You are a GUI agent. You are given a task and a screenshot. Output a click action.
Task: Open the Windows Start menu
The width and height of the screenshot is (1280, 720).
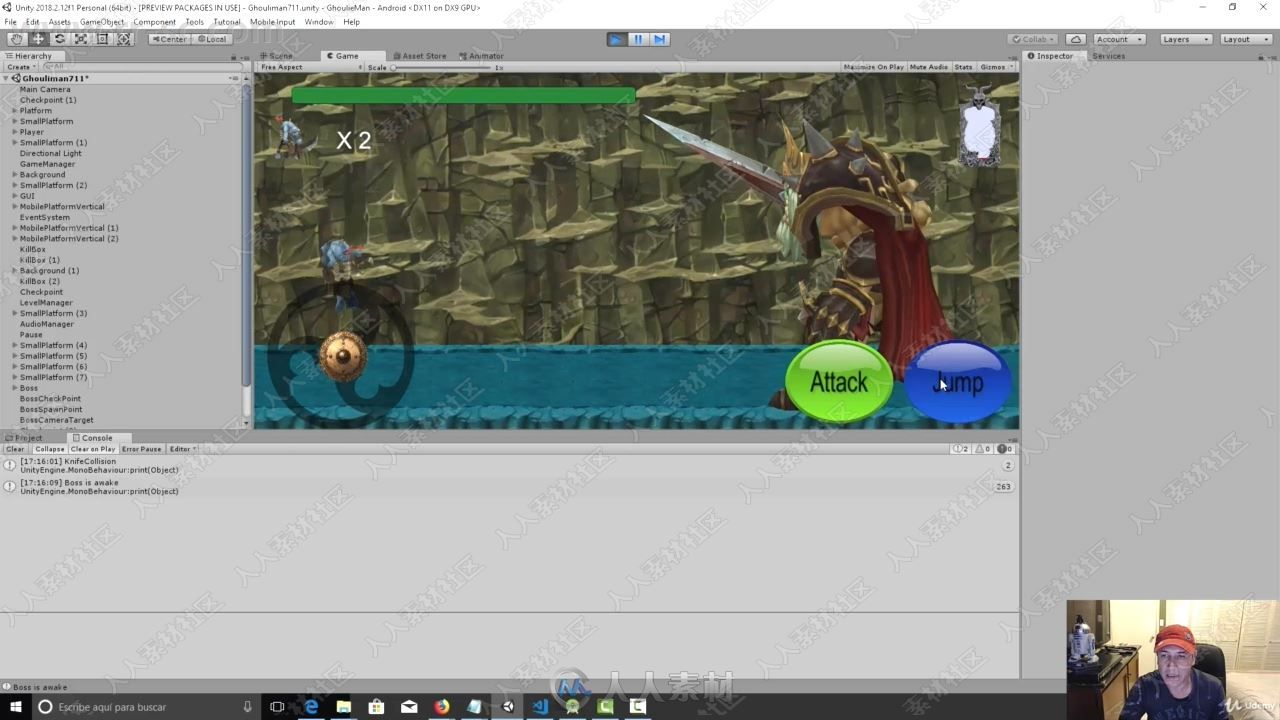(x=15, y=707)
